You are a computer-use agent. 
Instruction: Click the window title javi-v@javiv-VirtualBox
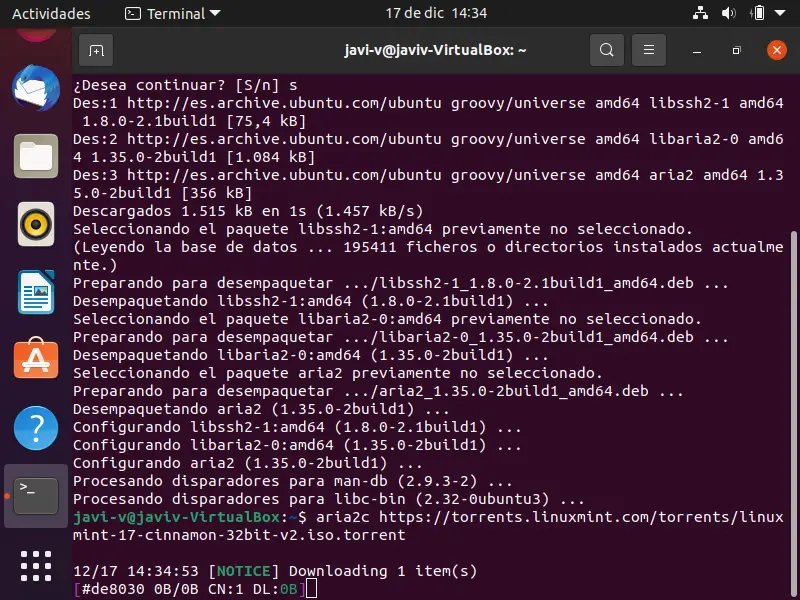[435, 50]
